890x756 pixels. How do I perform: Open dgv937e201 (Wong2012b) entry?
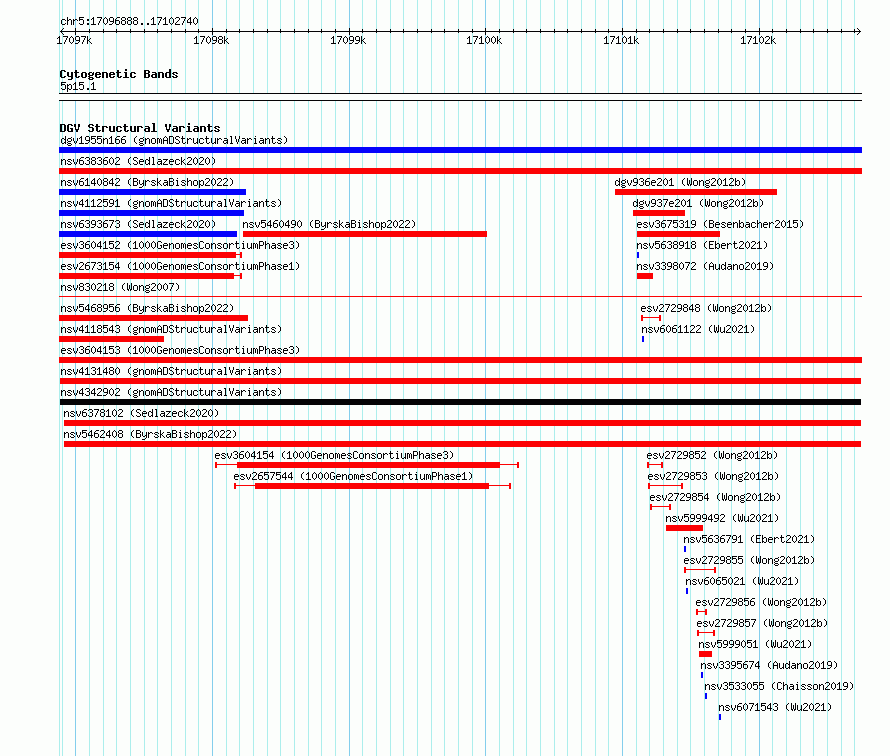pos(698,203)
